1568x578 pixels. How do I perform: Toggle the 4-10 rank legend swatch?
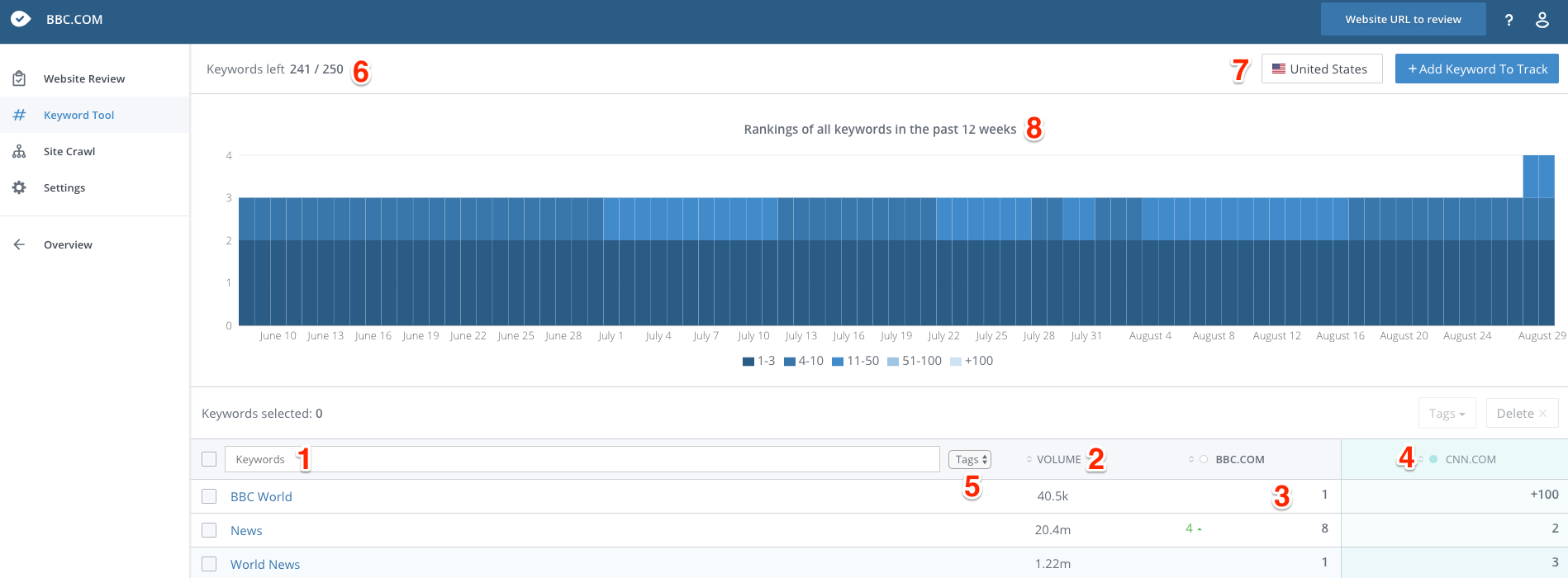(x=790, y=362)
